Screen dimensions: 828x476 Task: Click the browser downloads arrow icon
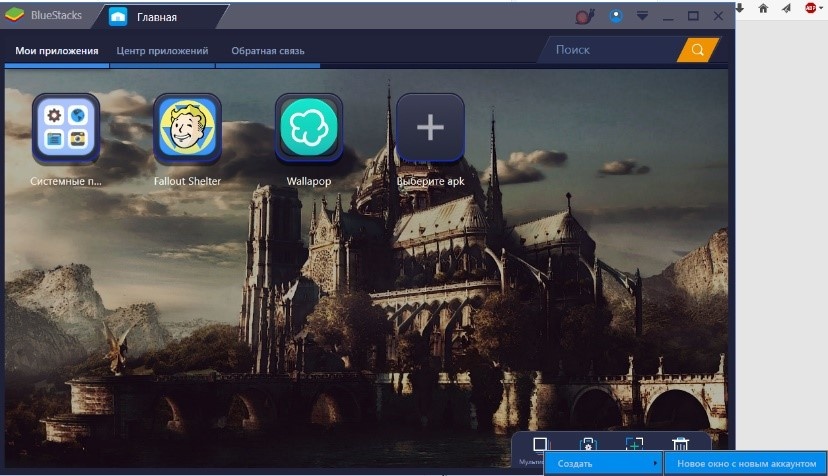[740, 8]
